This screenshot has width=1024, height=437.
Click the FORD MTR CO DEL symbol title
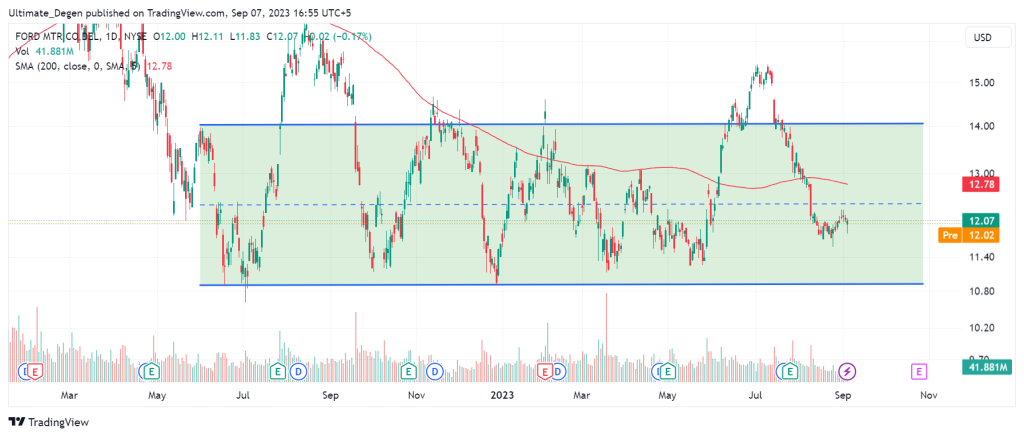click(x=55, y=36)
